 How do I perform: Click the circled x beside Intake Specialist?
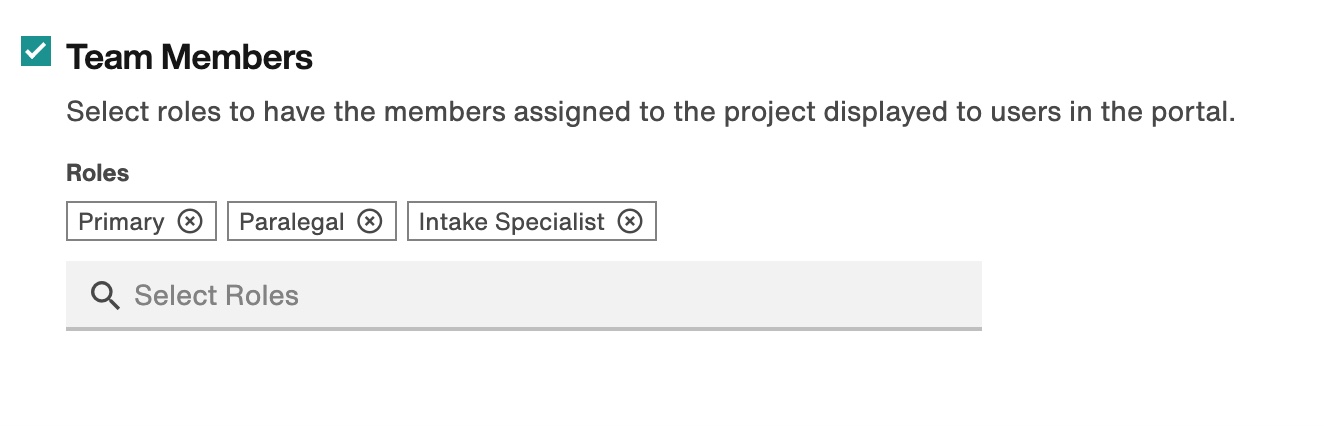click(629, 221)
